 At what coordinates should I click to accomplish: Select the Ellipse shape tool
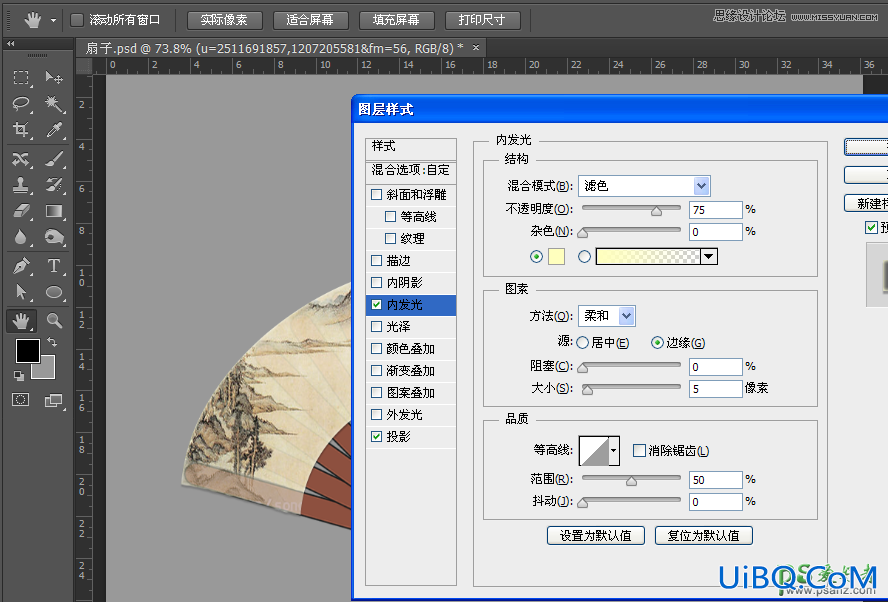point(54,292)
